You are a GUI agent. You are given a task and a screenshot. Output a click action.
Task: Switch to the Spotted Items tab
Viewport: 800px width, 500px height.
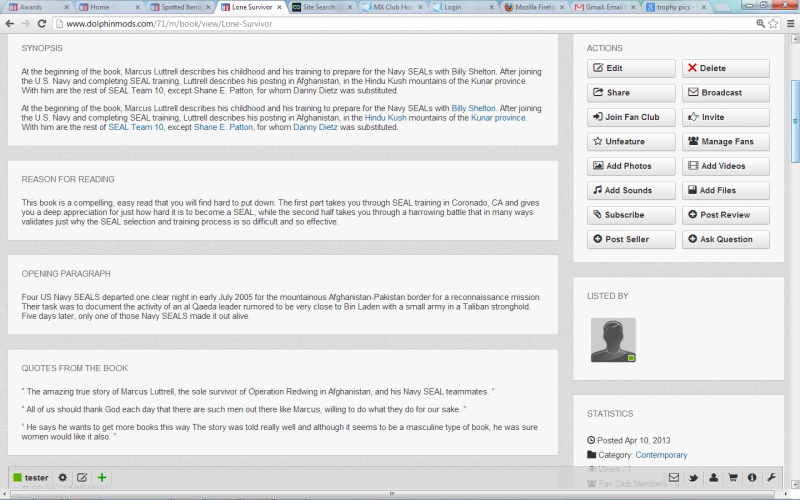click(x=180, y=7)
